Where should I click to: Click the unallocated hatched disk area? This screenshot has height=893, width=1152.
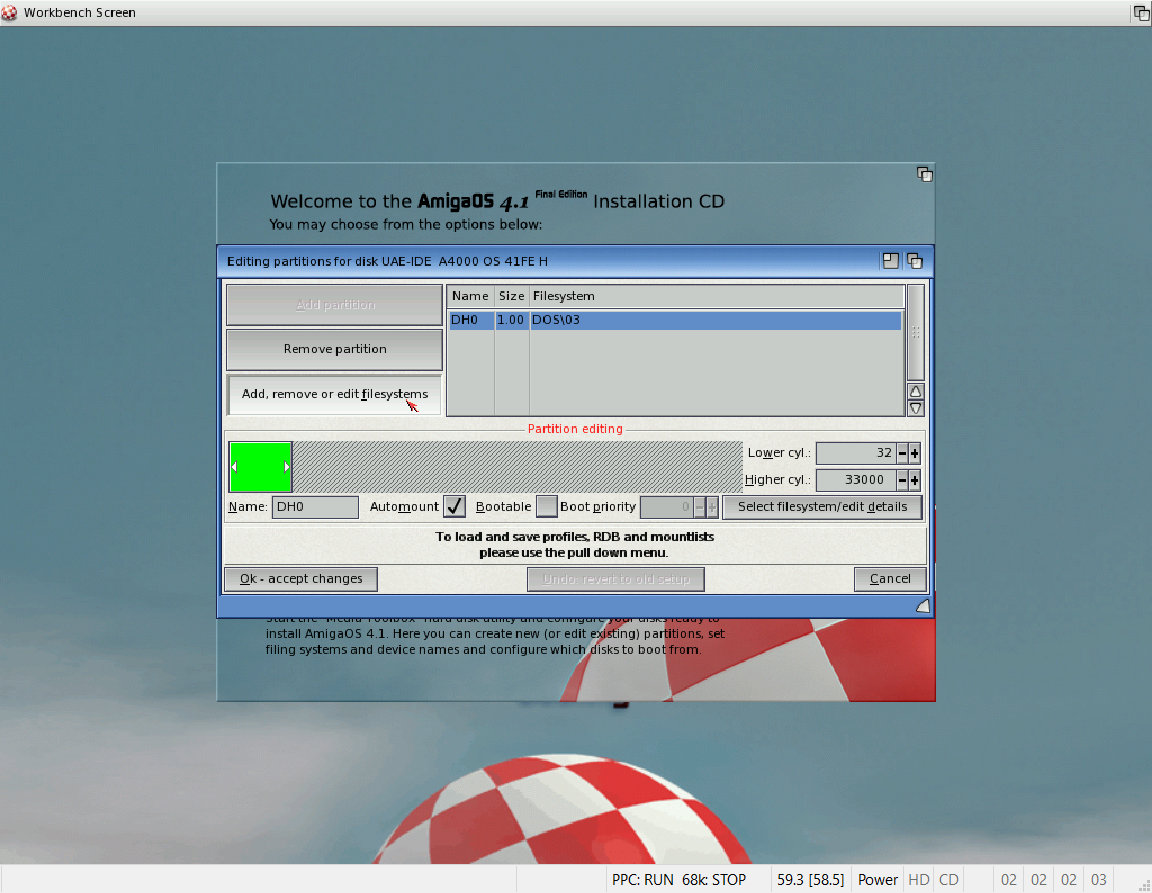(x=517, y=467)
